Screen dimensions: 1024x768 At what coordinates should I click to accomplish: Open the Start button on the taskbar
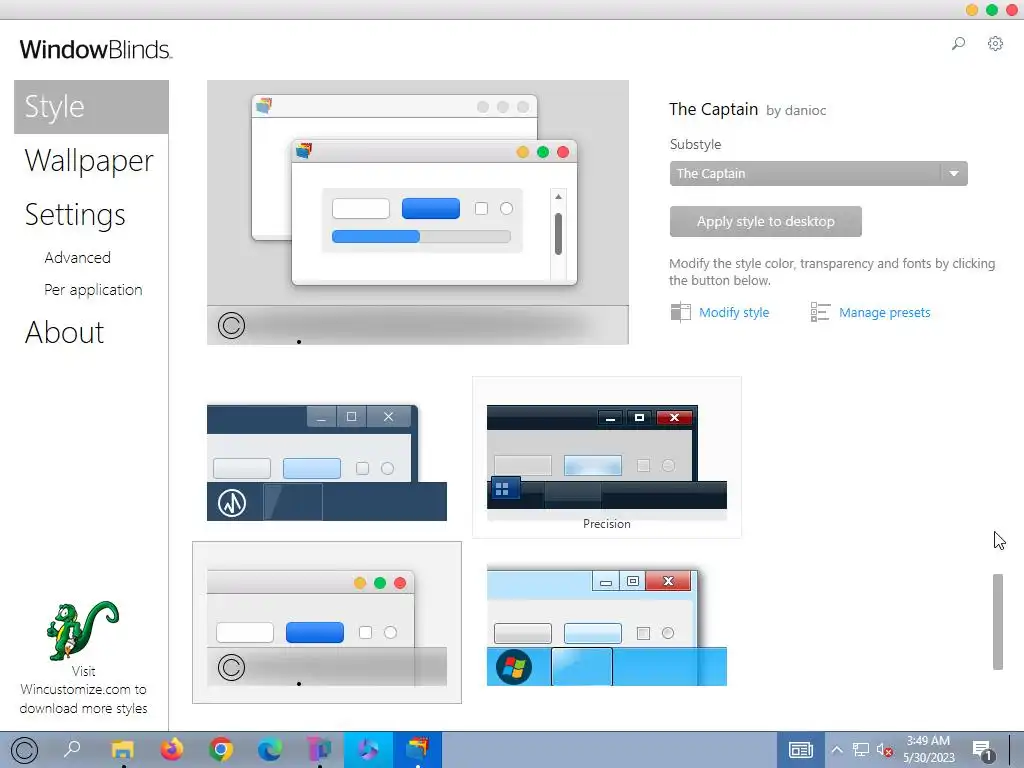24,750
